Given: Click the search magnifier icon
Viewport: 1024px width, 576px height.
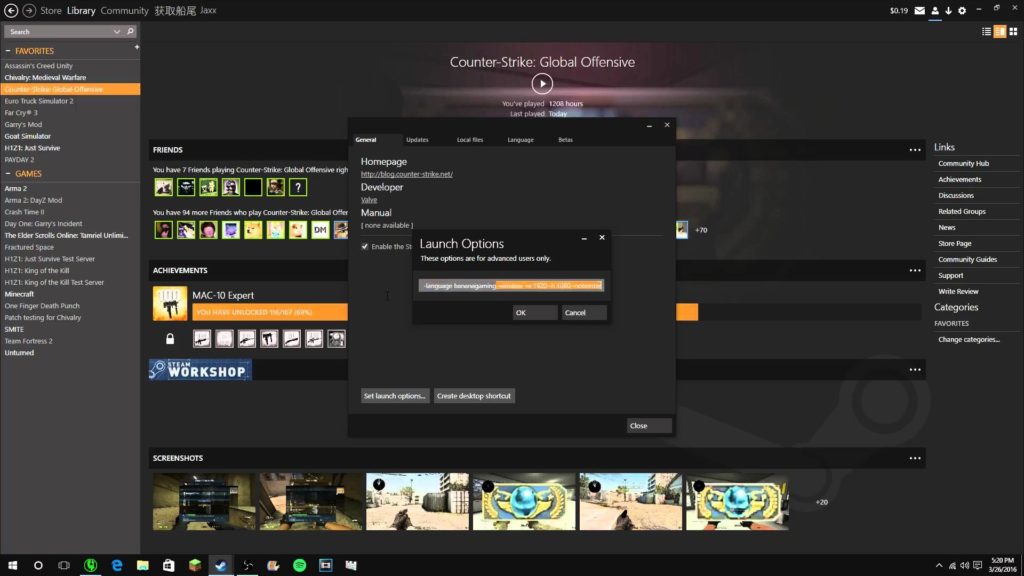Looking at the screenshot, I should [x=130, y=31].
